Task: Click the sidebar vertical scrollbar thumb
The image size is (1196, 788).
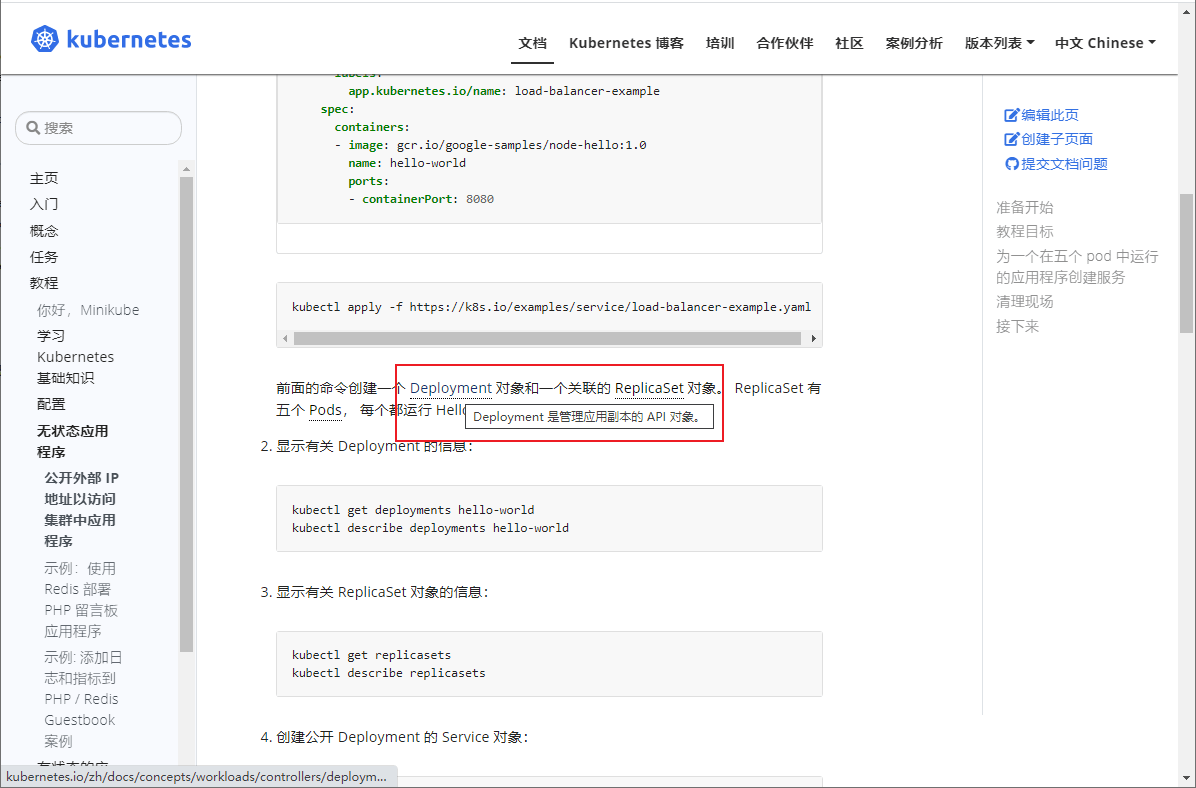Action: tap(186, 414)
